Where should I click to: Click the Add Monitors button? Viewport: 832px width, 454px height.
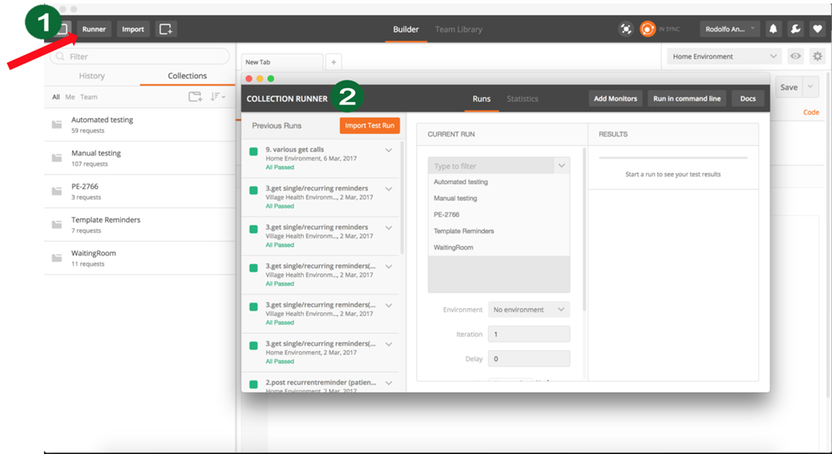tap(616, 99)
